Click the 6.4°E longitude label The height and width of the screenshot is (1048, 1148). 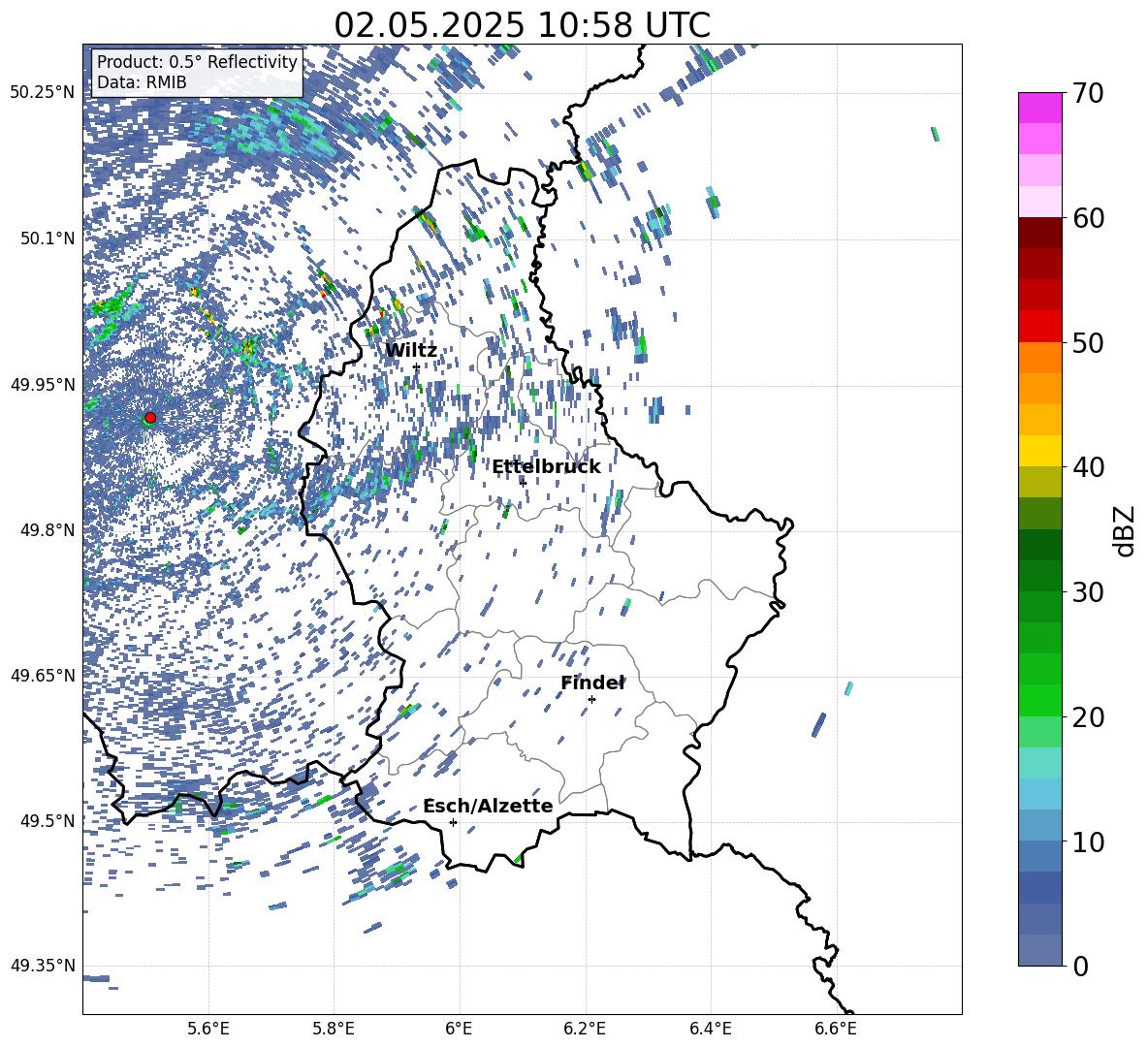(x=710, y=1029)
